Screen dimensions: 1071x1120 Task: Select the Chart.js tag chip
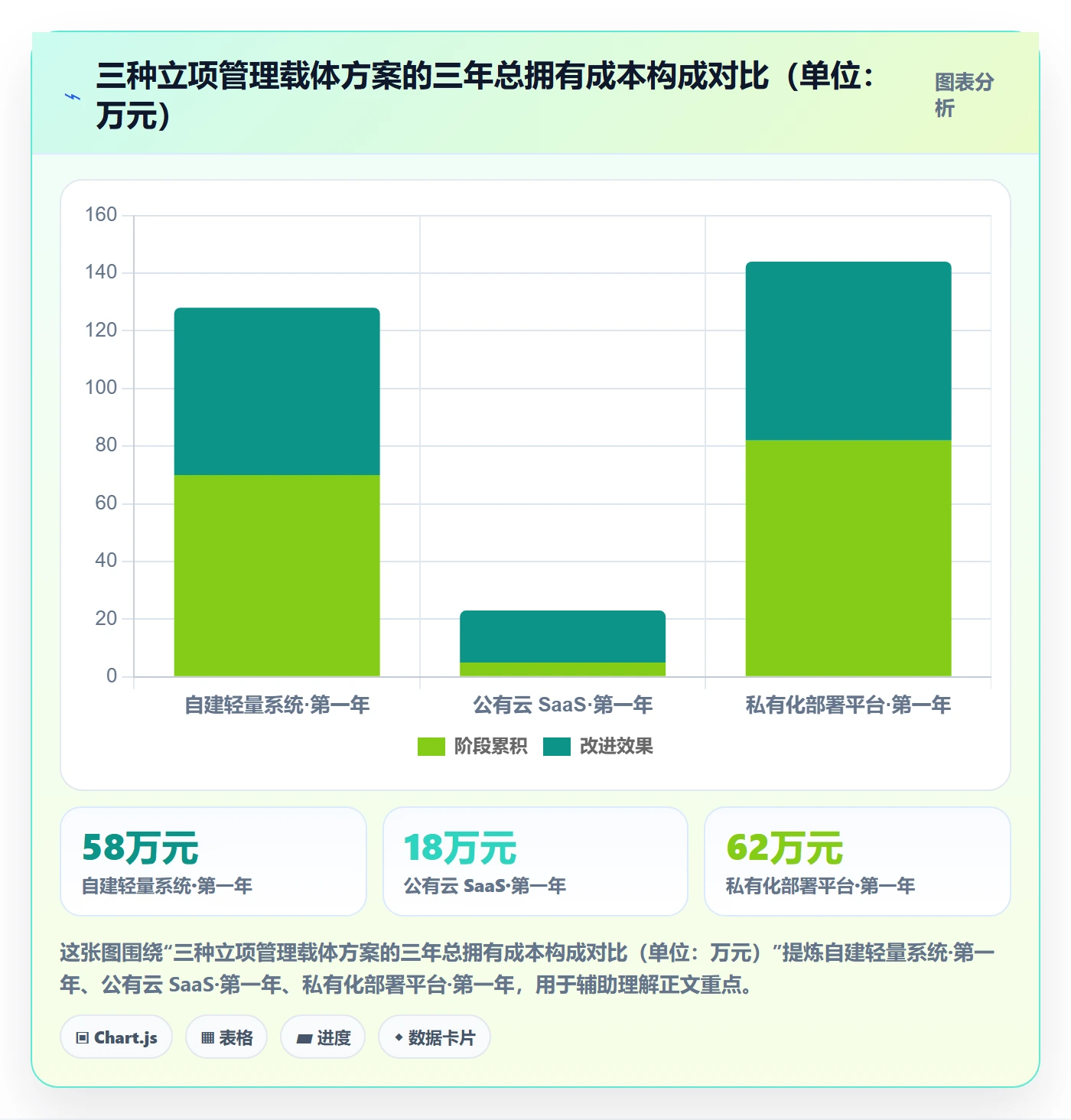pyautogui.click(x=116, y=1037)
